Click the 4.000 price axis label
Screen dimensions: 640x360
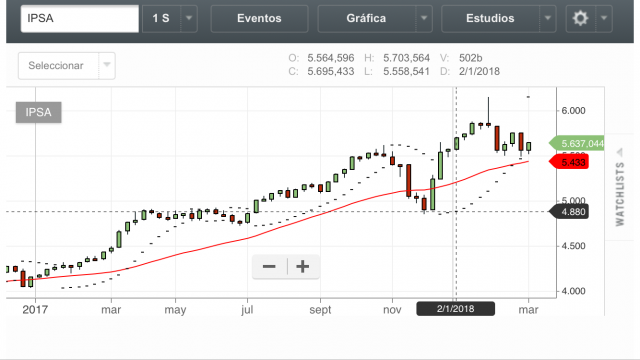(x=573, y=291)
